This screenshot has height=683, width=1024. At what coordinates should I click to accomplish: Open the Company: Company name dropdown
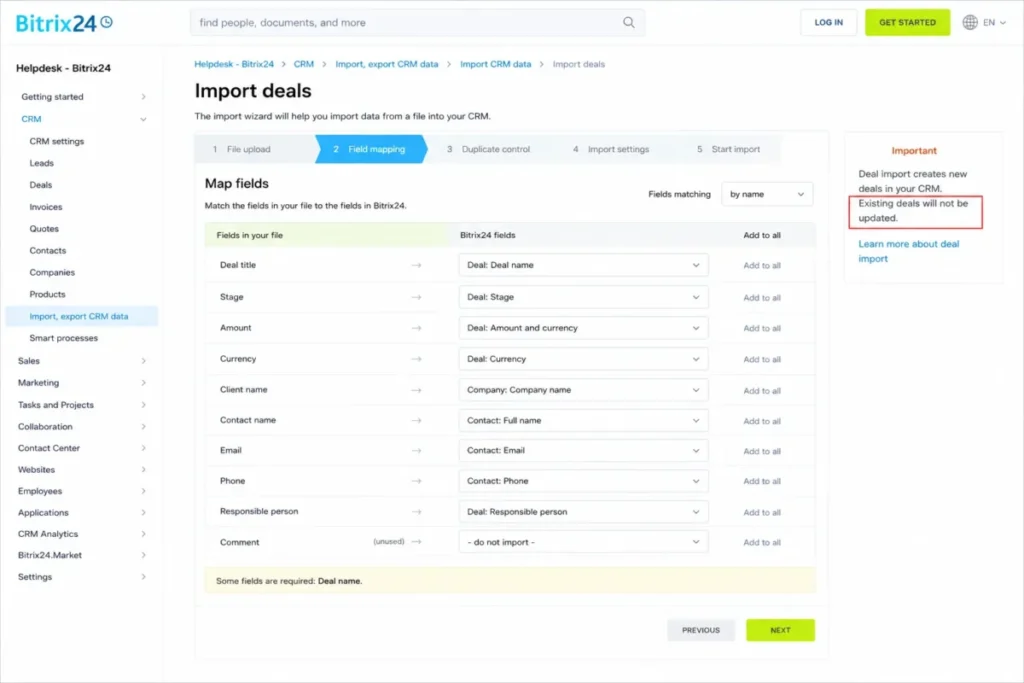tap(583, 390)
